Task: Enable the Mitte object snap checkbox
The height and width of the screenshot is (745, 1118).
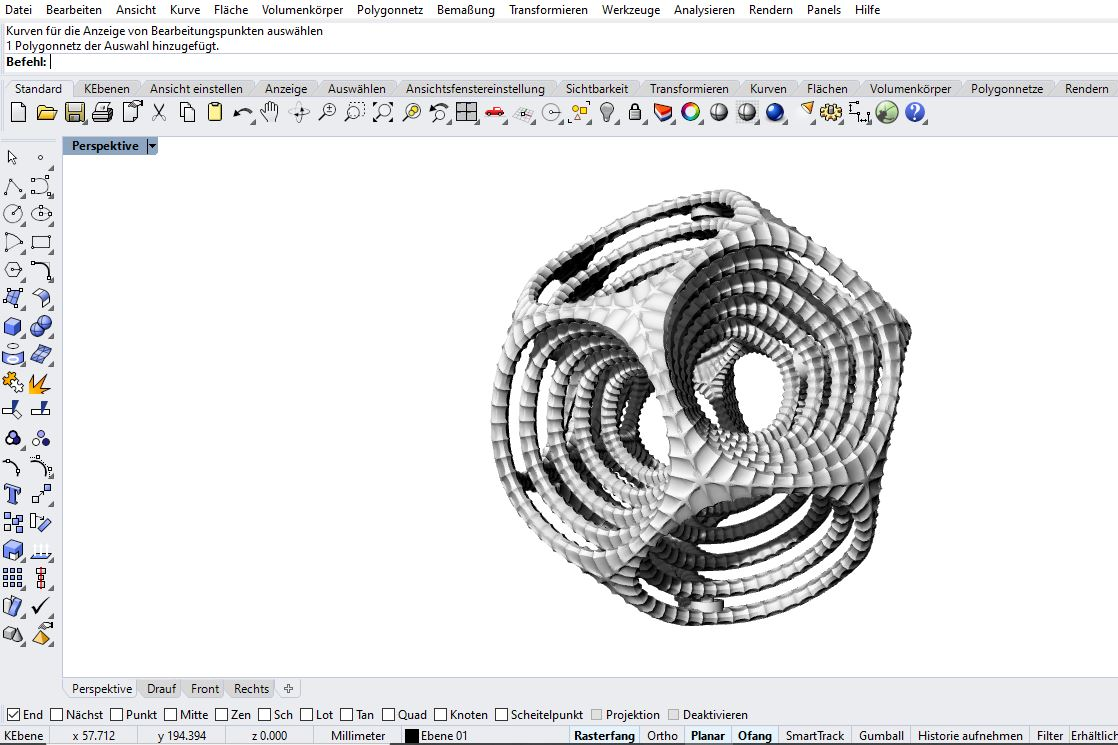Action: (171, 715)
